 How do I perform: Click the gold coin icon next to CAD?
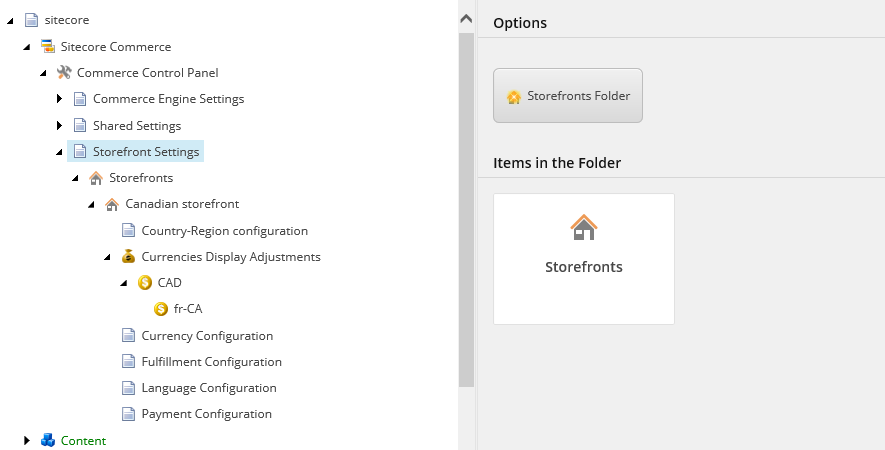[x=144, y=282]
